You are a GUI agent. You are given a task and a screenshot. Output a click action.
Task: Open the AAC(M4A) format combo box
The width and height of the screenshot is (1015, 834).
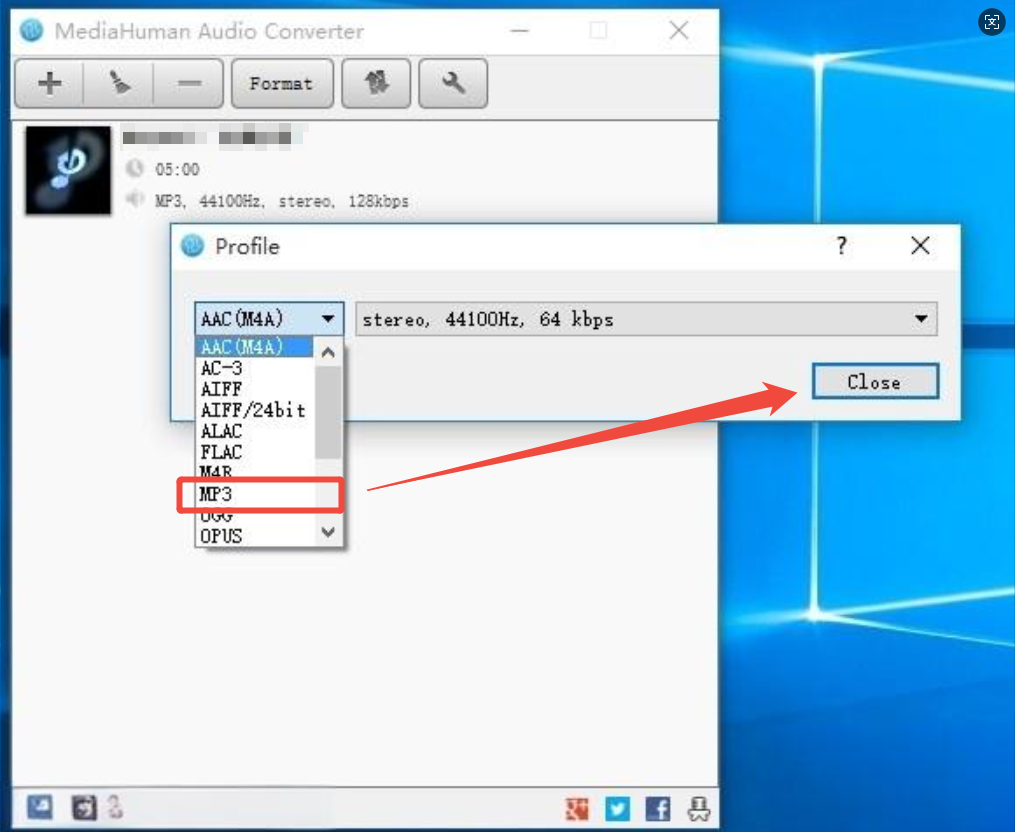[269, 319]
